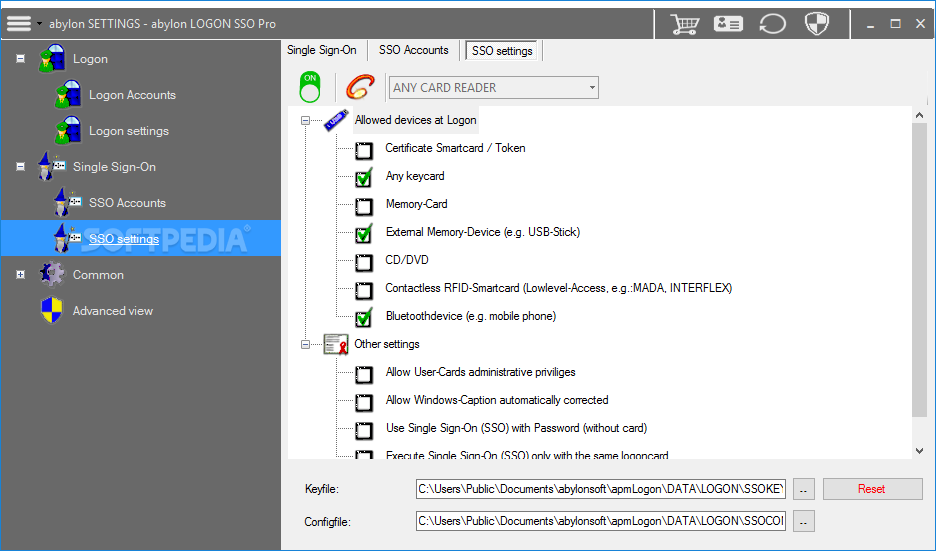
Task: Enable the CD/DVD checkbox
Action: pos(364,263)
